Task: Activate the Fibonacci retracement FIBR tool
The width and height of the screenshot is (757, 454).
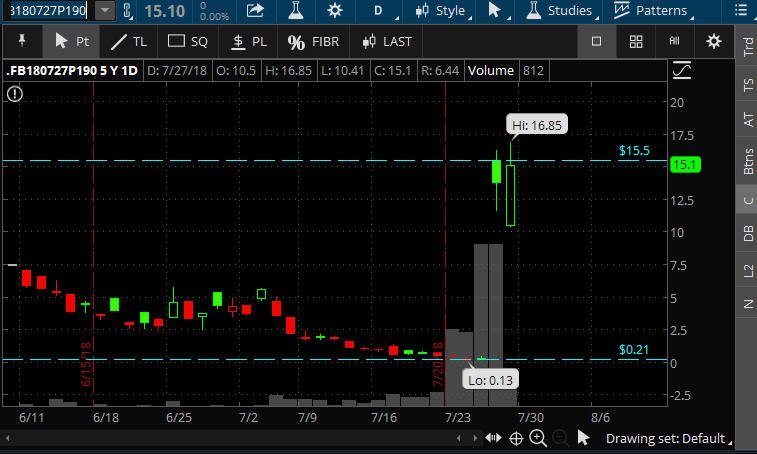Action: click(x=313, y=42)
